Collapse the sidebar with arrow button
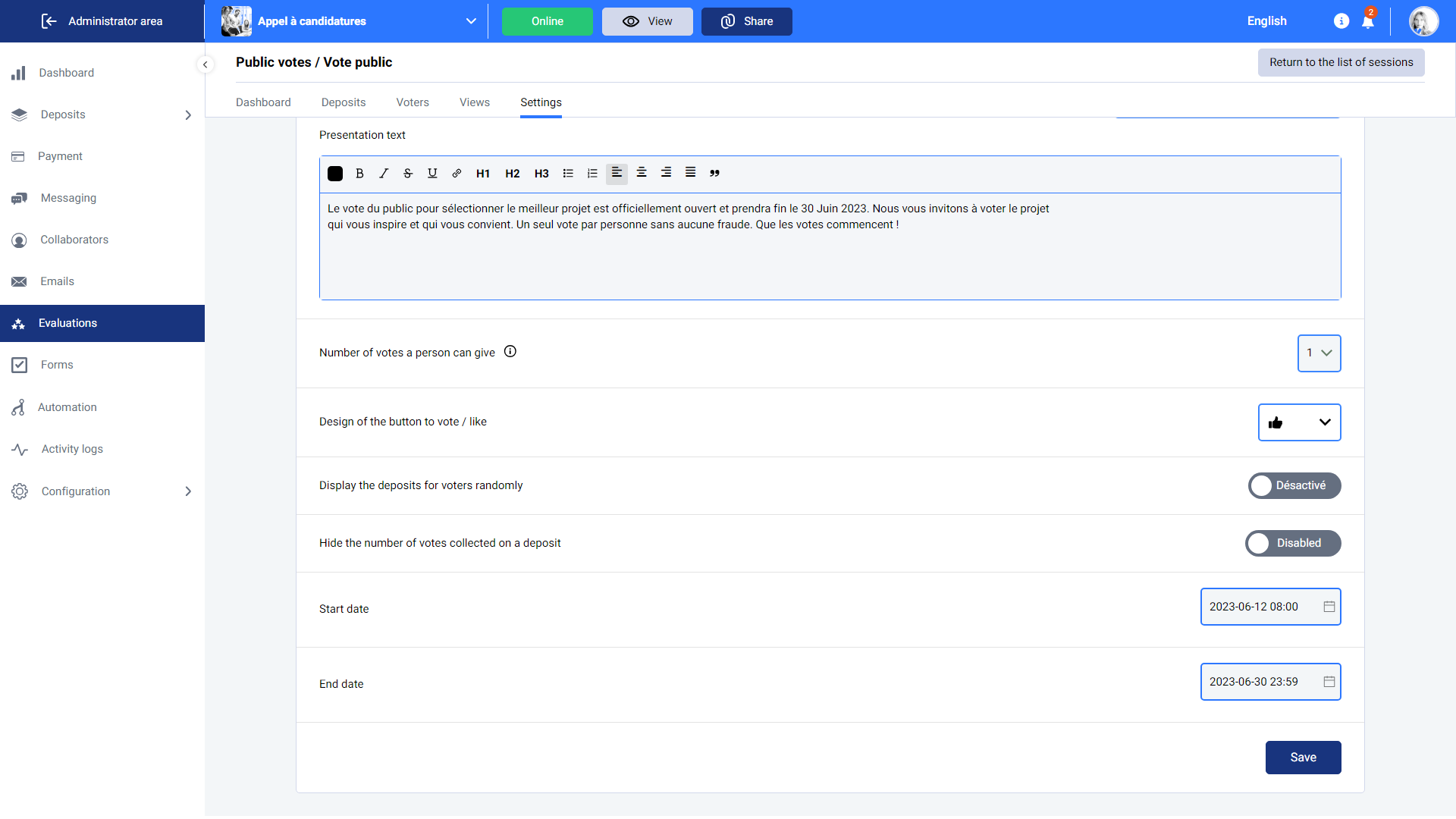 coord(205,64)
